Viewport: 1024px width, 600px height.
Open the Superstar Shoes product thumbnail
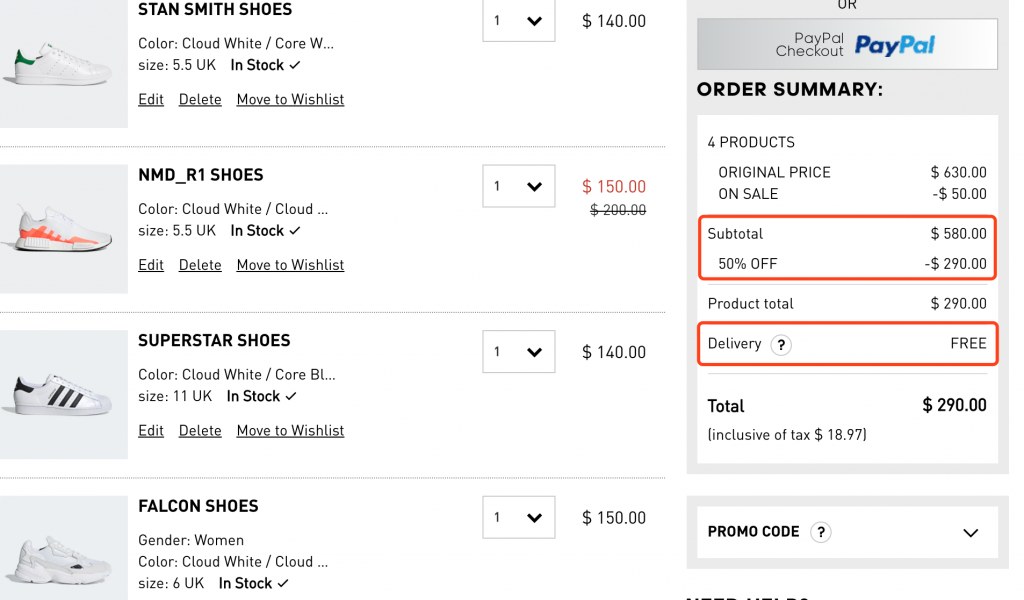point(63,395)
